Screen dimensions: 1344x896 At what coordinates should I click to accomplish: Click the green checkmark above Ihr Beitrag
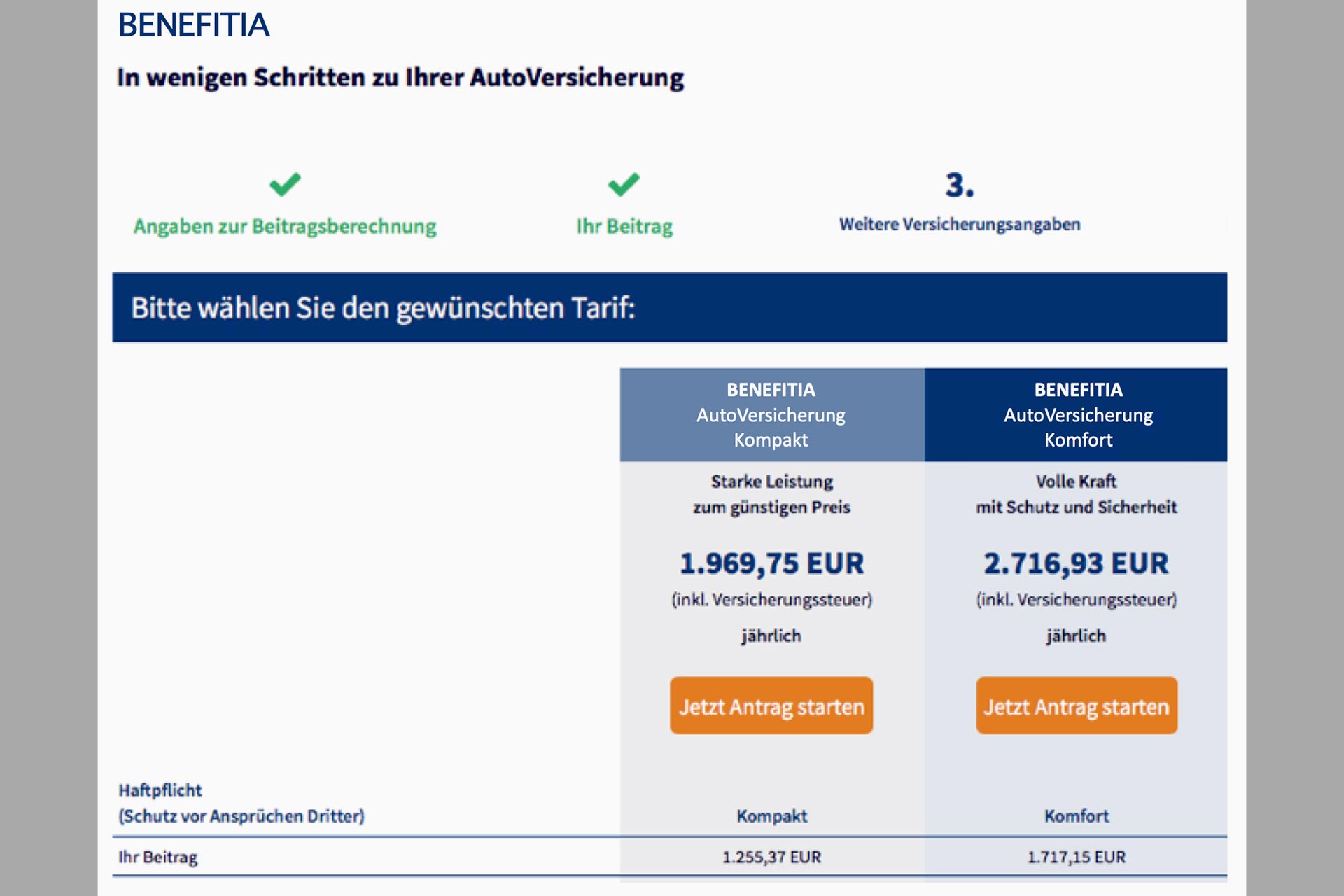pyautogui.click(x=624, y=185)
